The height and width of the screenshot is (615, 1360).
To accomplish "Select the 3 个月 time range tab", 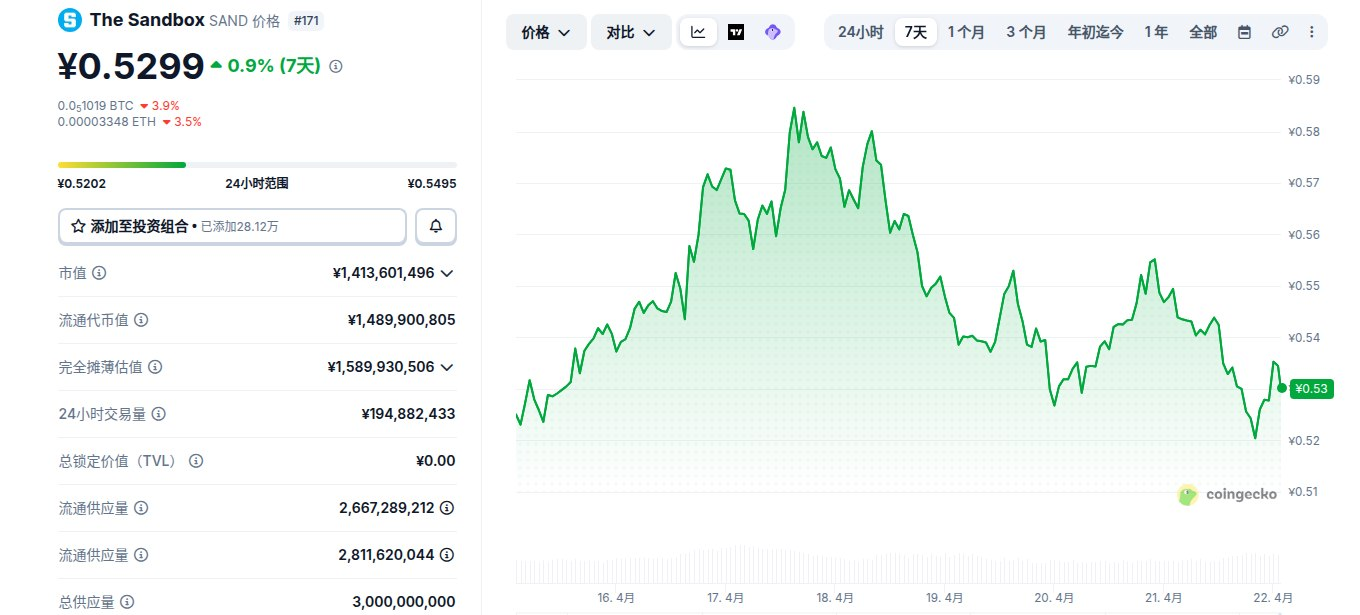I will pos(1026,32).
